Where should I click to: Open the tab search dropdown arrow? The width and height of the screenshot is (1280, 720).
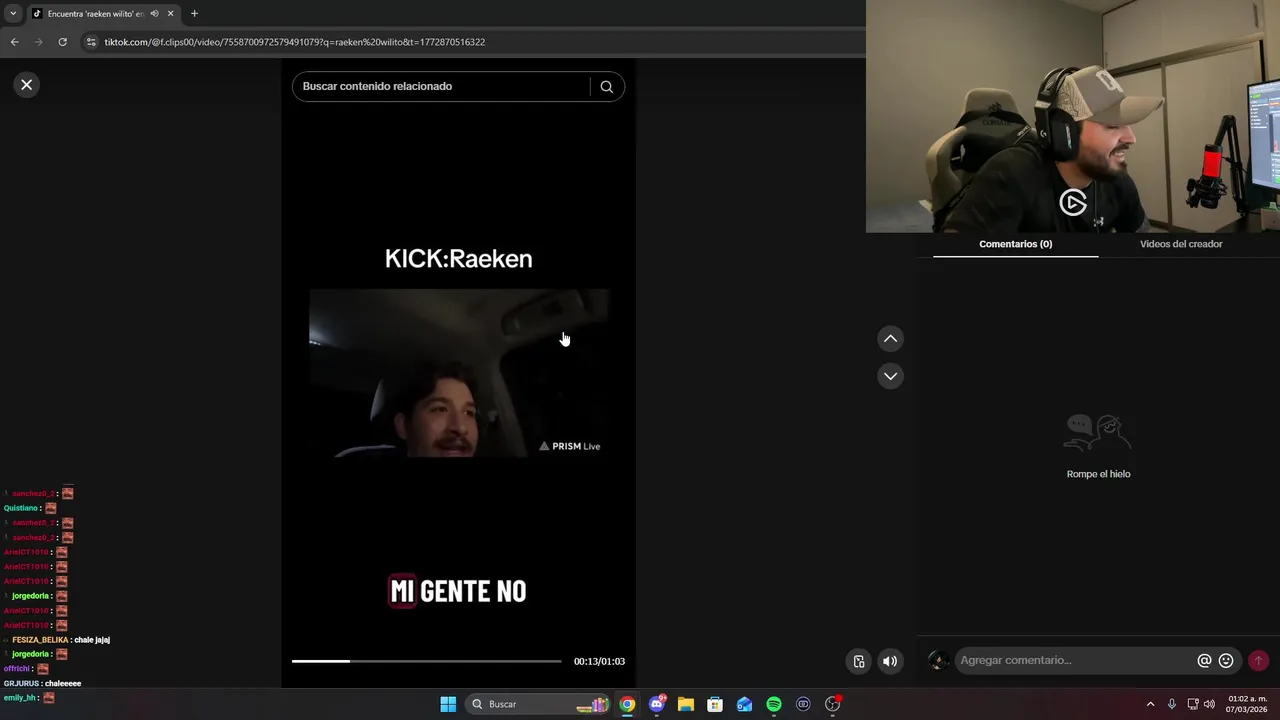(12, 14)
